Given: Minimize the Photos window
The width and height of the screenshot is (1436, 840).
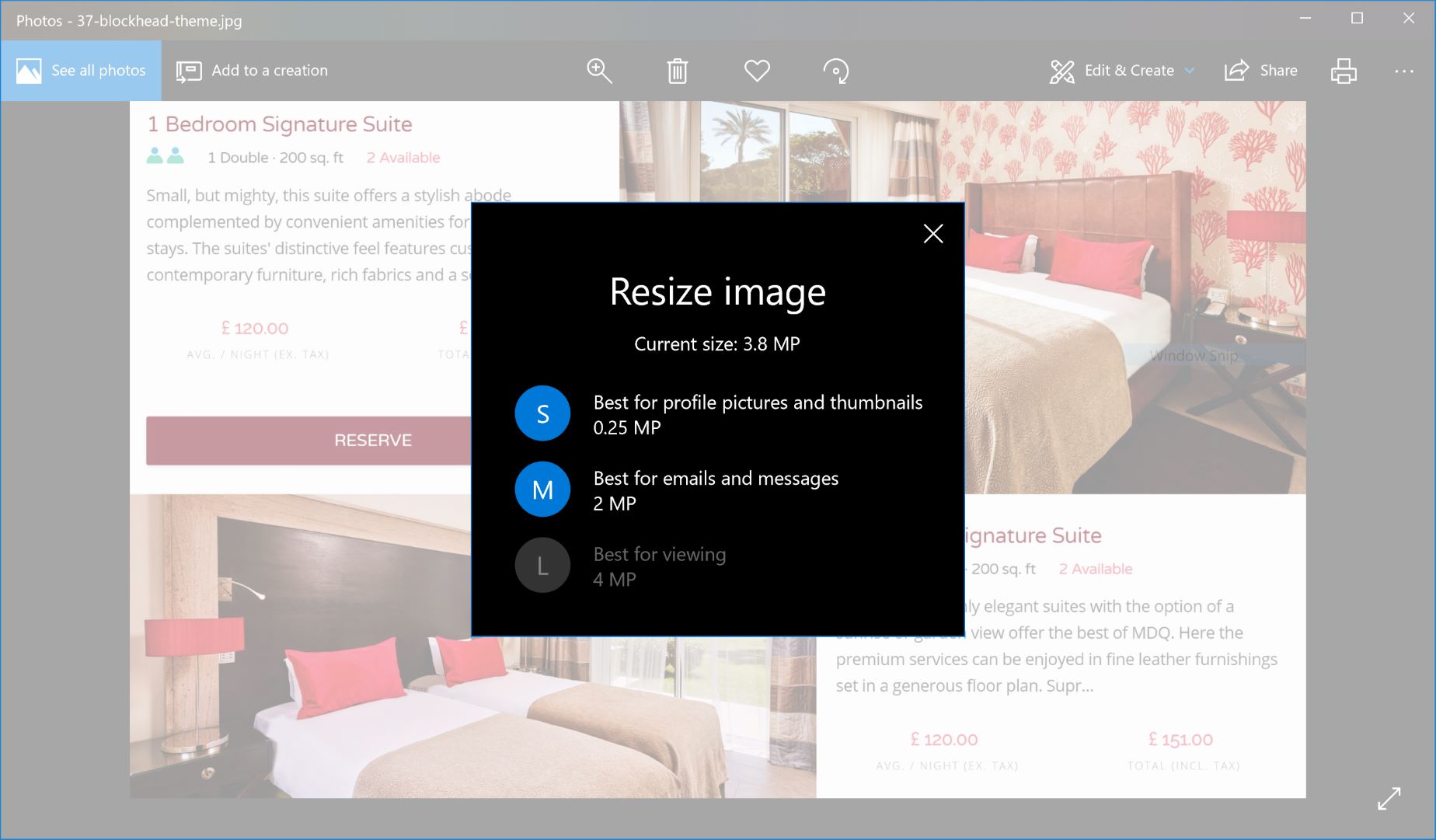Looking at the screenshot, I should 1305,18.
